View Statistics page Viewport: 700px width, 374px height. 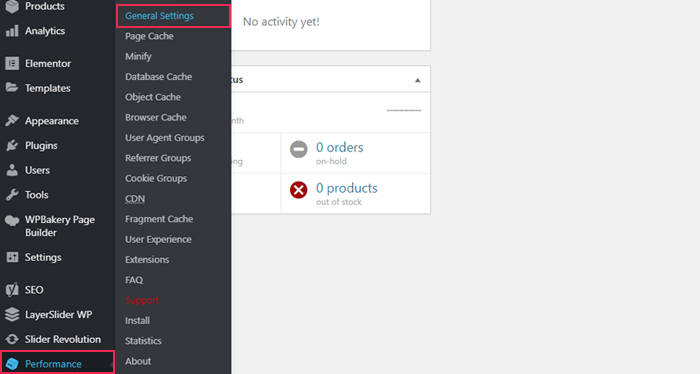tap(143, 341)
